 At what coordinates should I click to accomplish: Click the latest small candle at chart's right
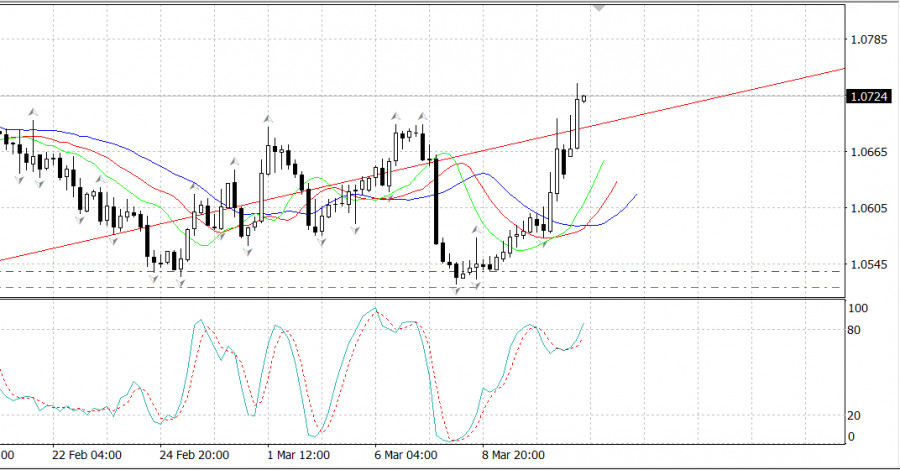(x=584, y=98)
